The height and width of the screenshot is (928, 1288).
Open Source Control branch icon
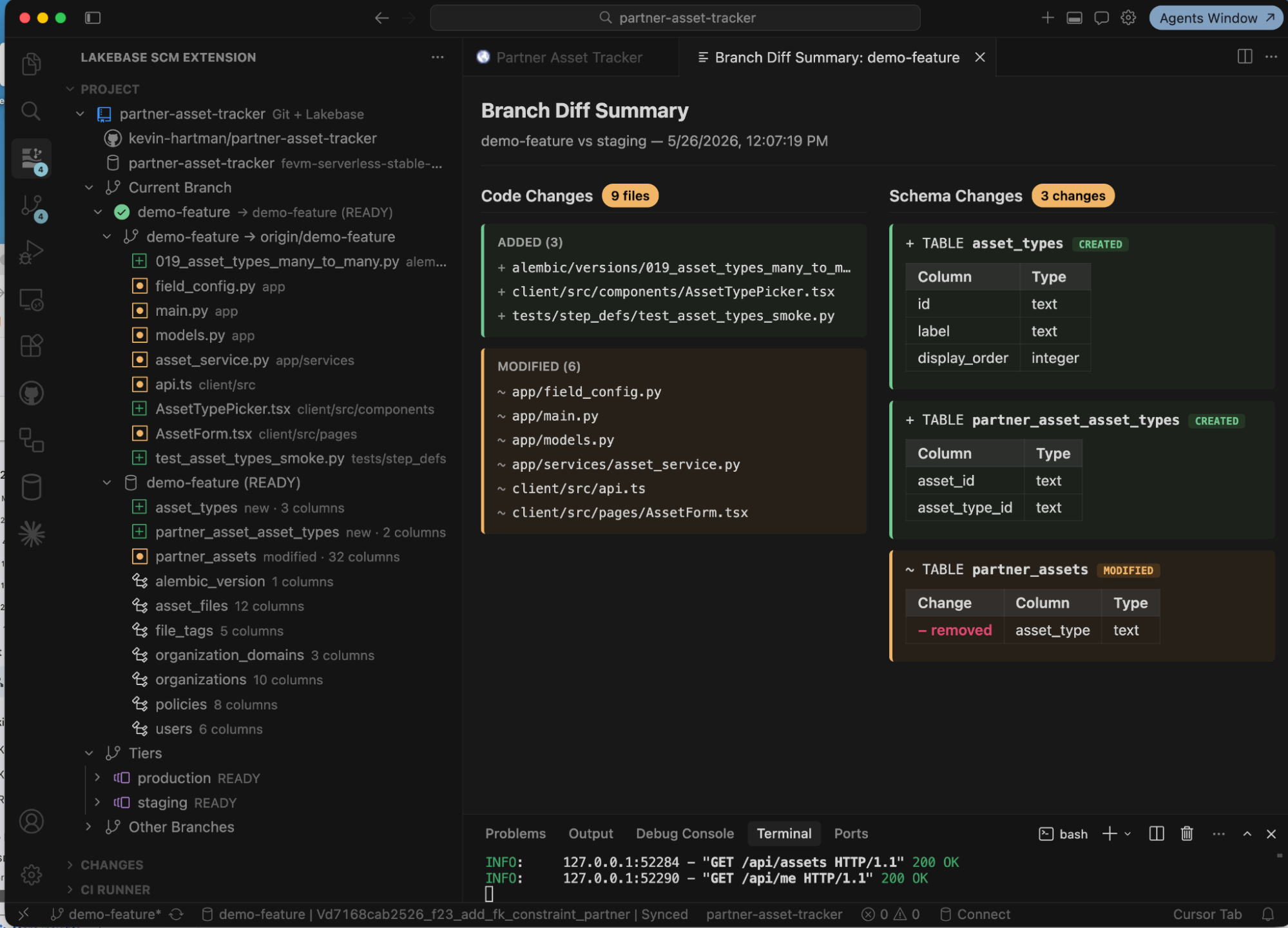(x=31, y=206)
